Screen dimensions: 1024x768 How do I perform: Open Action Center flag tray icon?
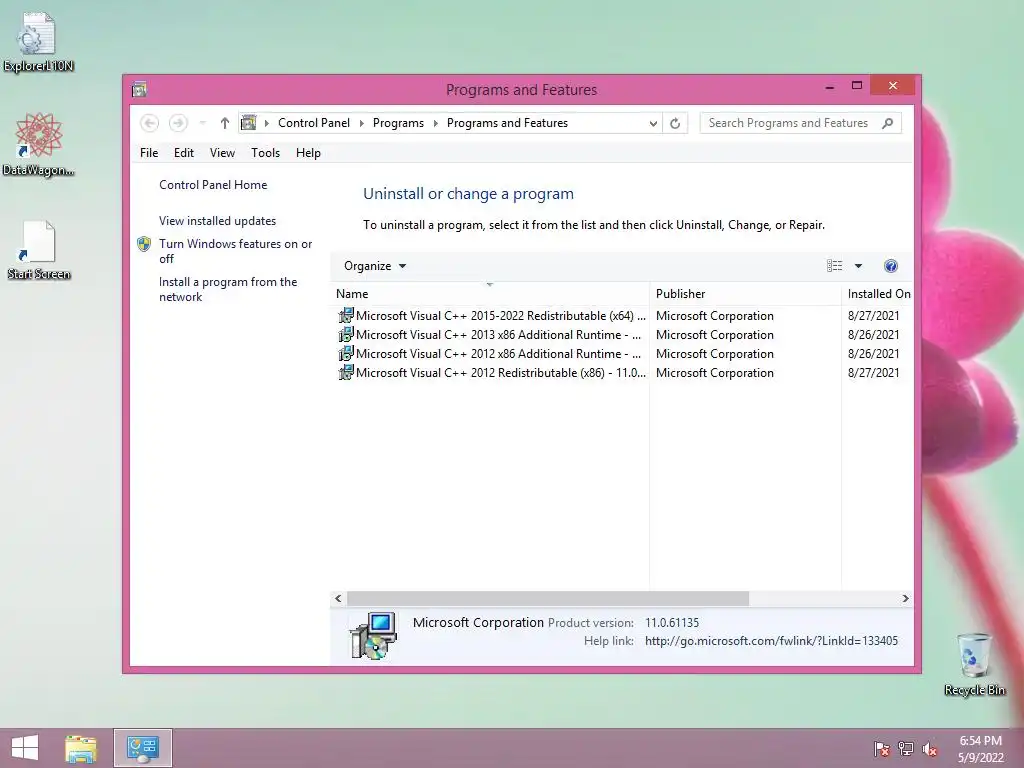coord(881,748)
